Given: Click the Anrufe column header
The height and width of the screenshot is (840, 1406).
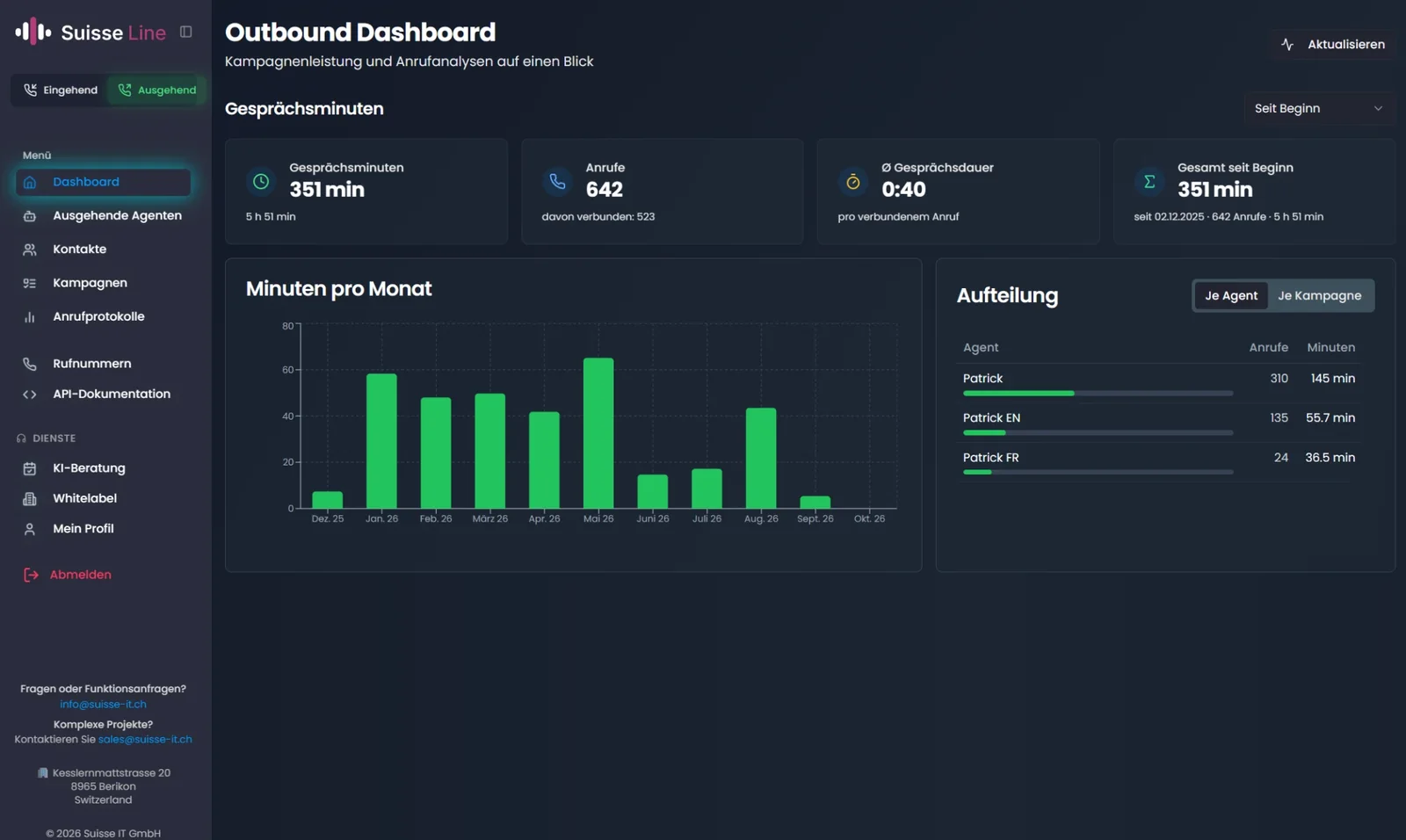Looking at the screenshot, I should coord(1268,348).
